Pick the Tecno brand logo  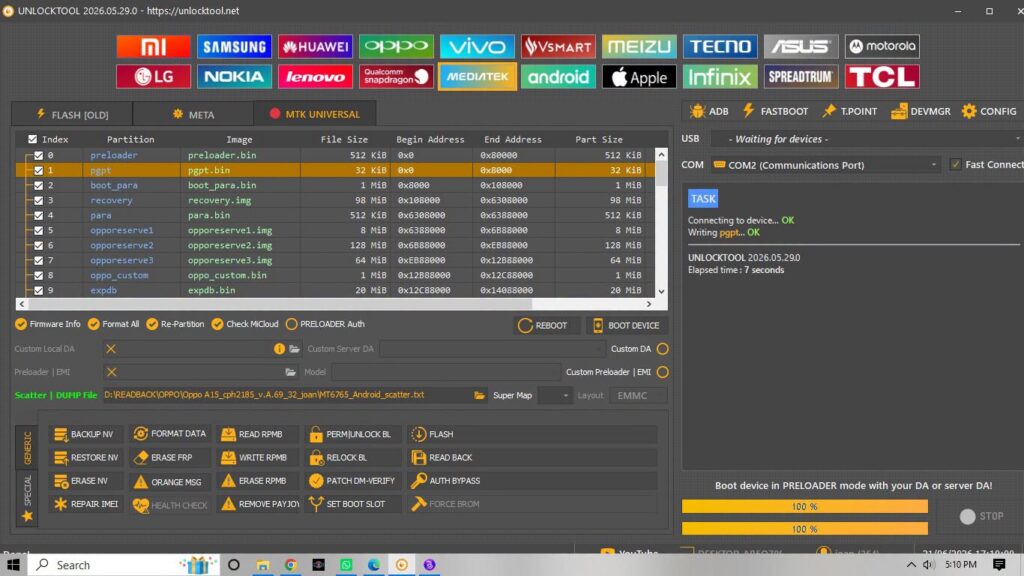[x=720, y=46]
